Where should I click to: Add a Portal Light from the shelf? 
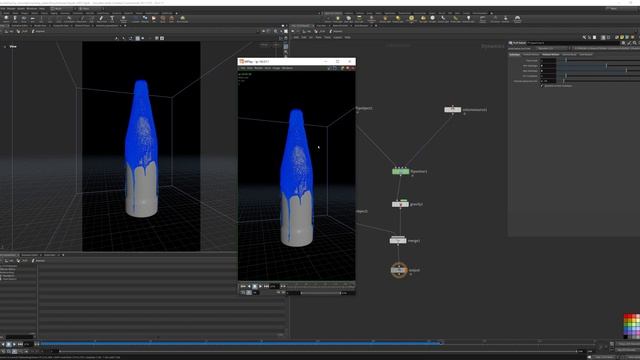[x=455, y=18]
